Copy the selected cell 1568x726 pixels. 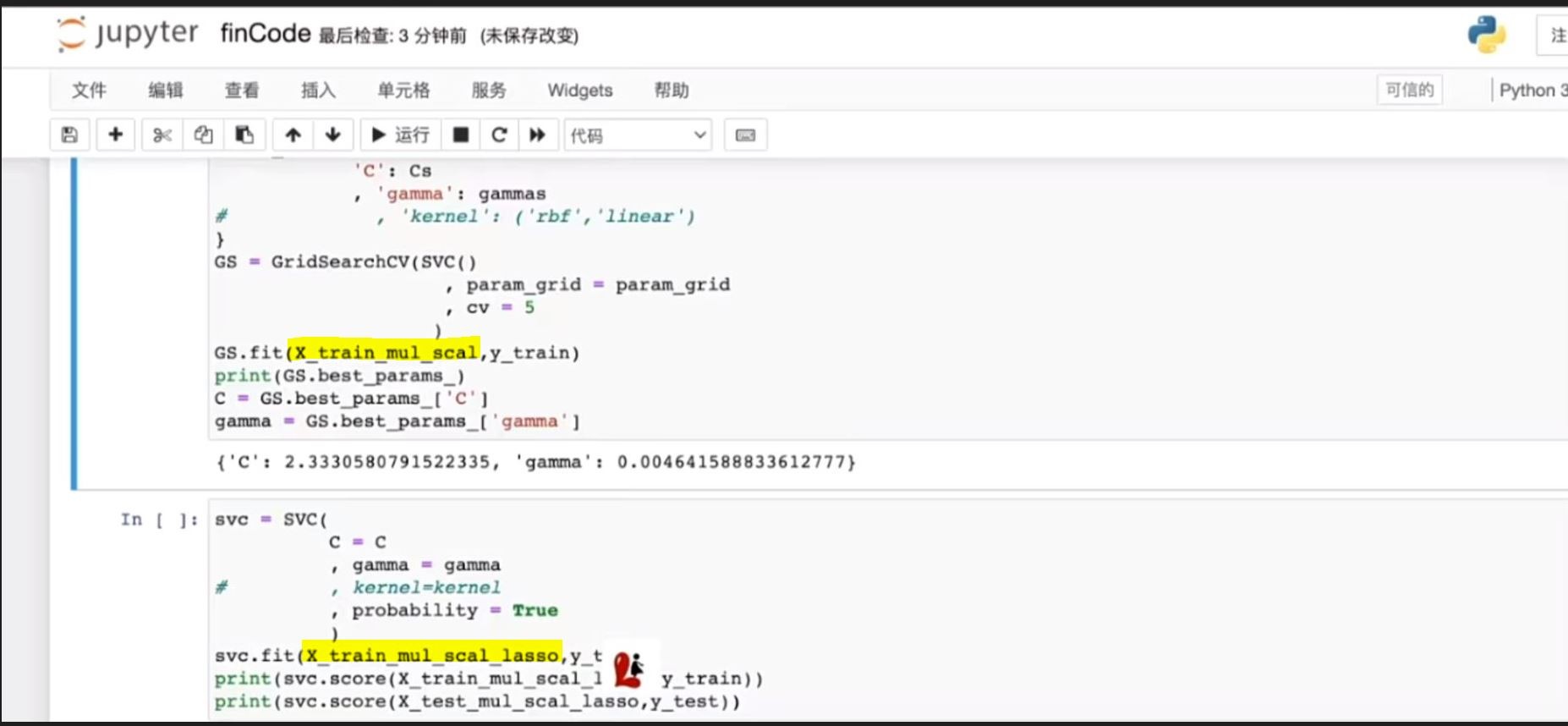(x=203, y=135)
